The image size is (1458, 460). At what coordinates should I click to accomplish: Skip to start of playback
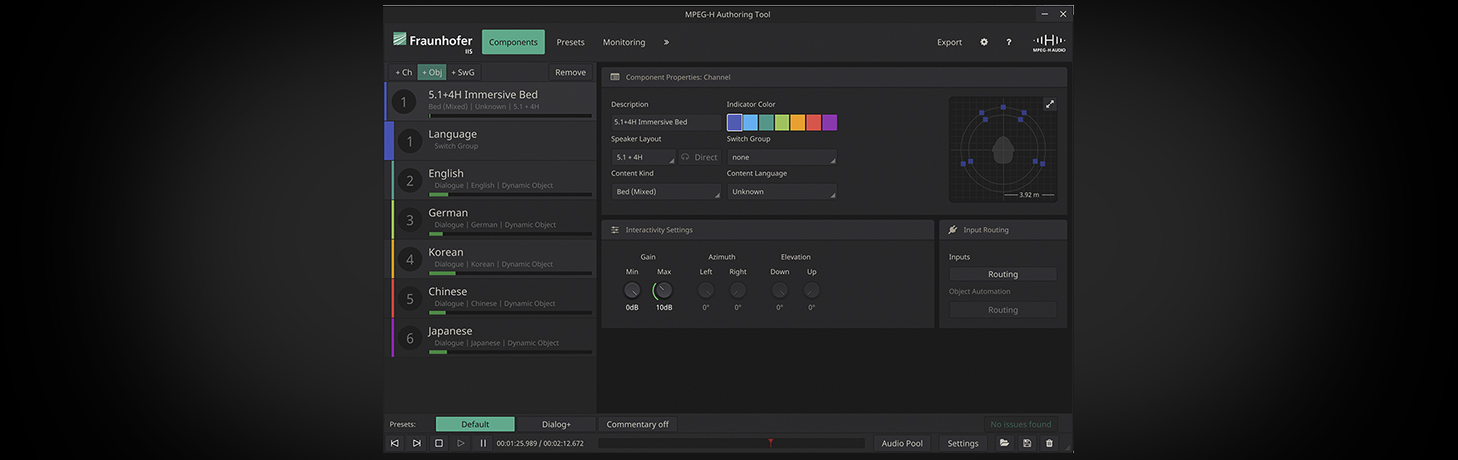(x=395, y=443)
